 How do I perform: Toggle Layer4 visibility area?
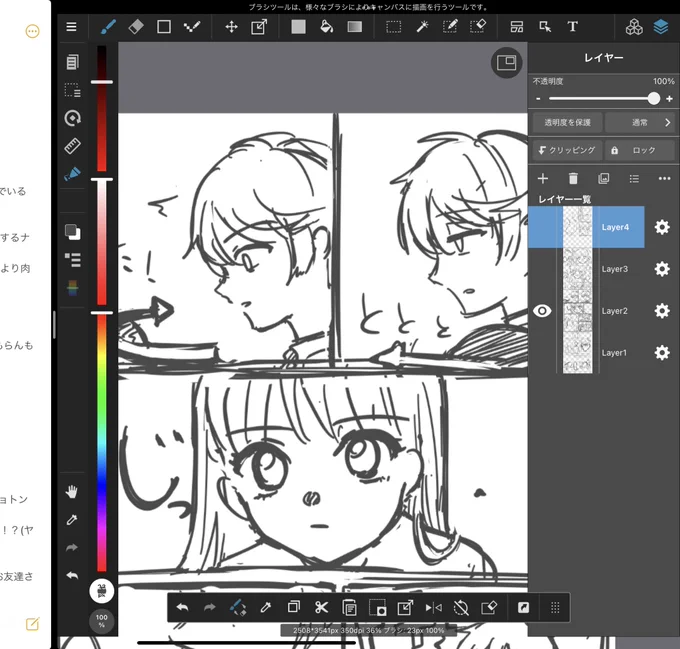pos(542,227)
